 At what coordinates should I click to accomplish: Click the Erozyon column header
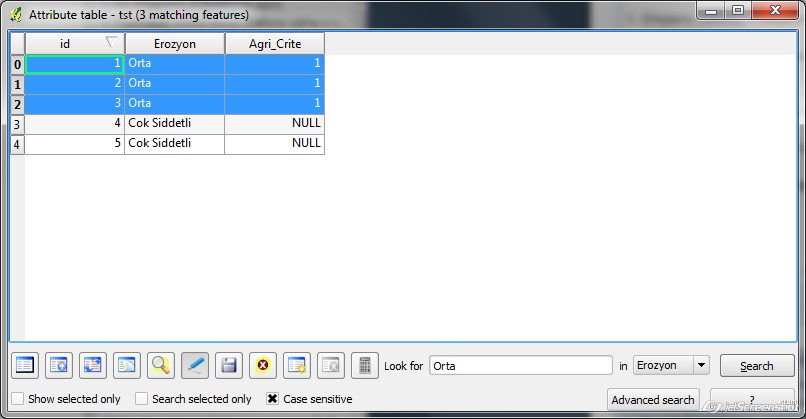[x=175, y=44]
